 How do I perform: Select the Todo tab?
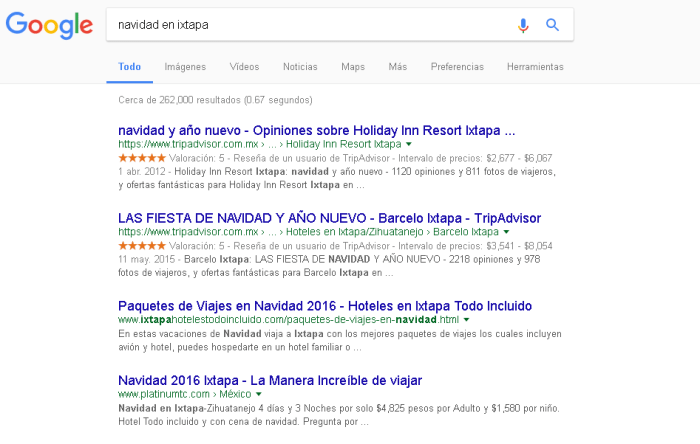pos(130,67)
